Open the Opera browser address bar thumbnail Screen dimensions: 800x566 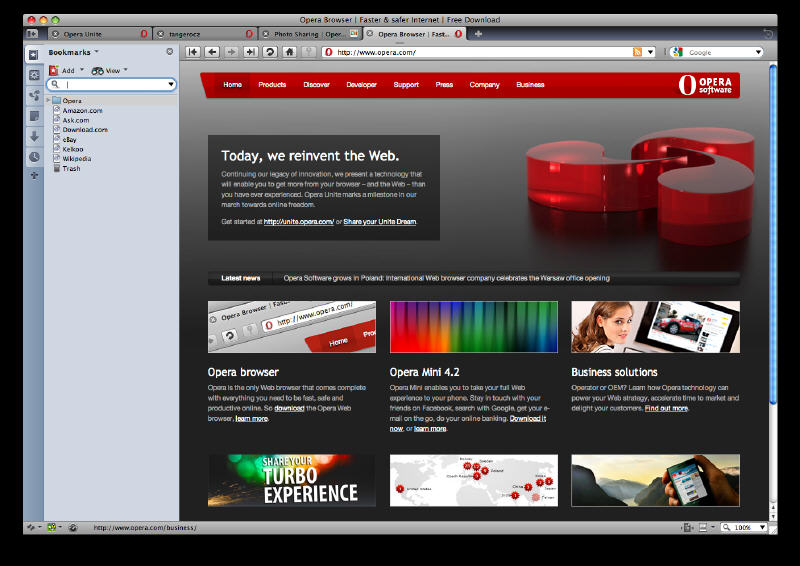[292, 327]
